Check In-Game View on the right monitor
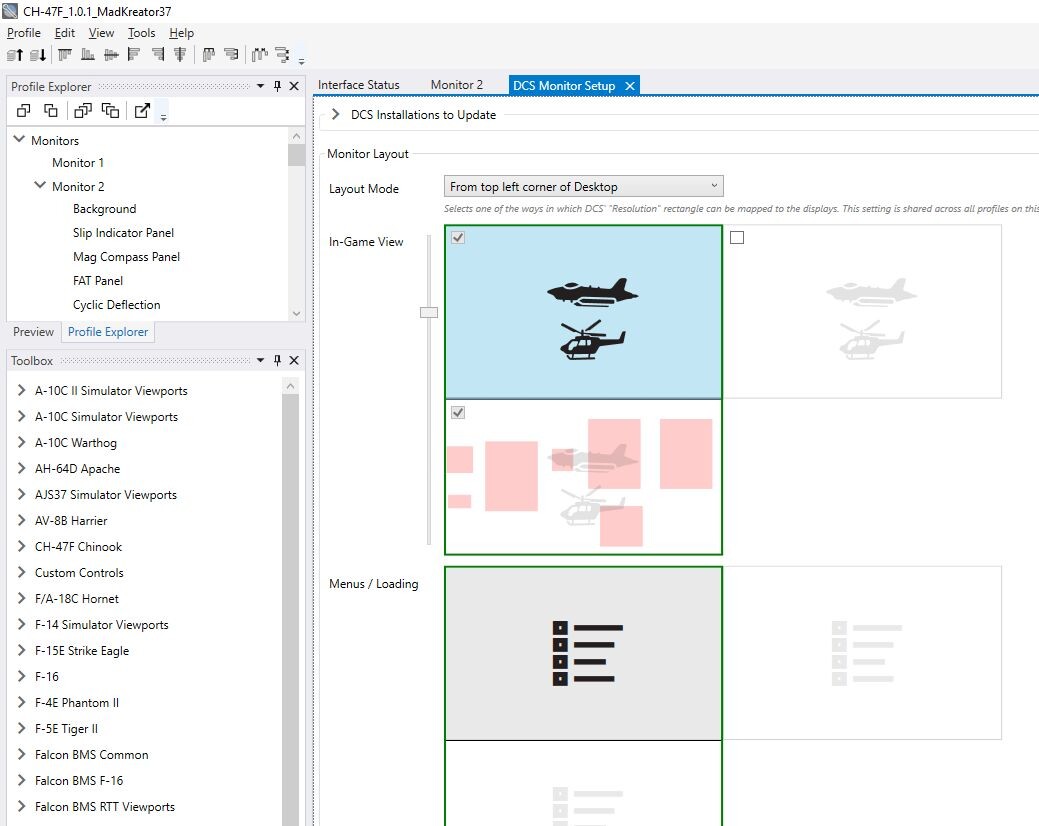 [x=737, y=237]
